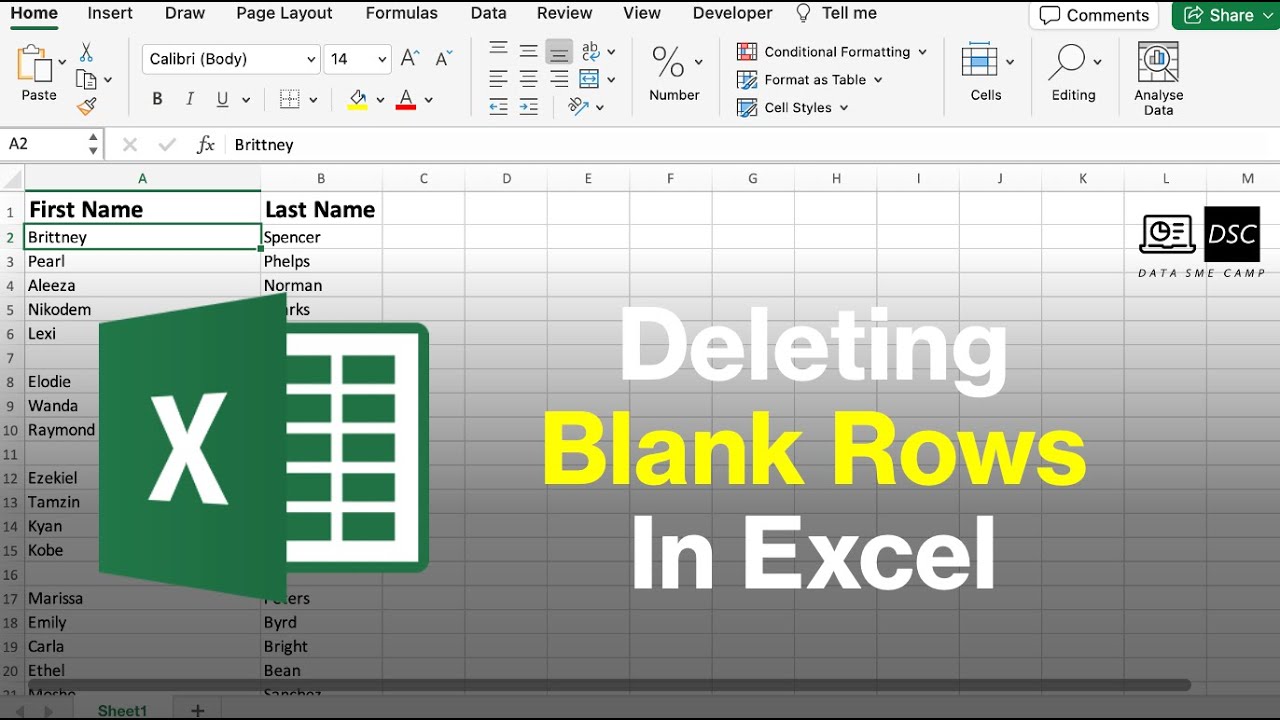Screen dimensions: 1280x720
Task: Click the horizontal scrollbar
Action: pos(609,686)
